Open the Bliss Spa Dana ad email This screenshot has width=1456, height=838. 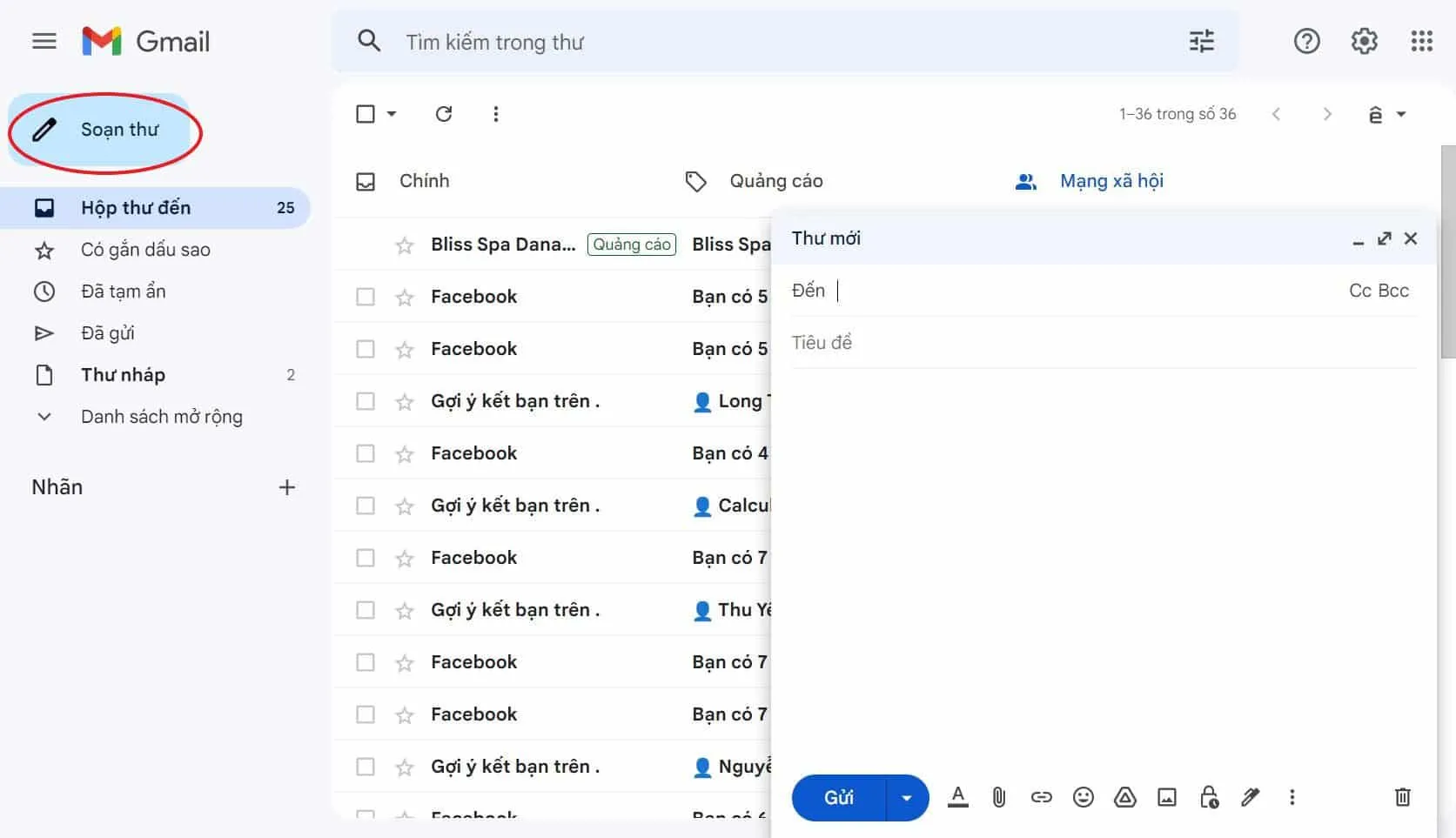coord(552,245)
